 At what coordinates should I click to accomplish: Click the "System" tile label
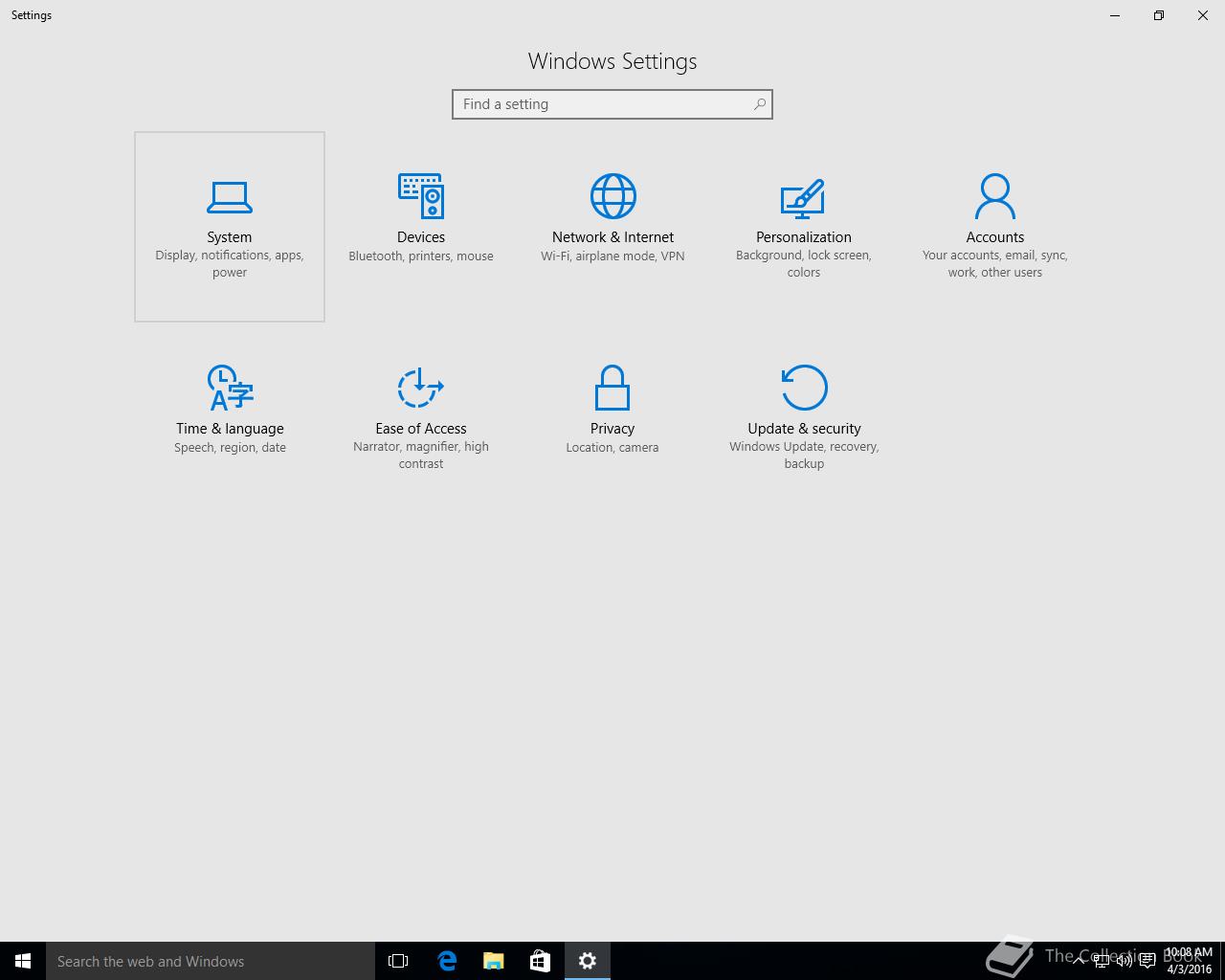[230, 237]
